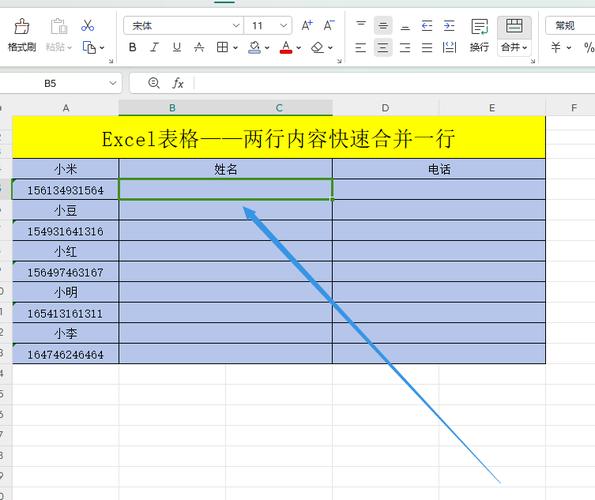Open font settings dialog launcher

(x=339, y=61)
